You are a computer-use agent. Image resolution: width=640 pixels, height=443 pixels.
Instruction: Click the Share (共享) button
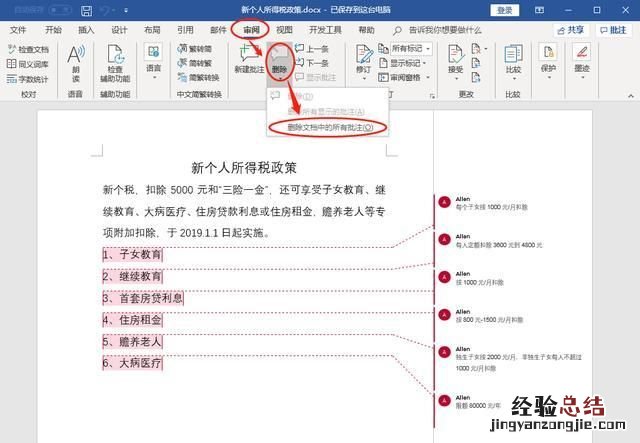tap(571, 30)
